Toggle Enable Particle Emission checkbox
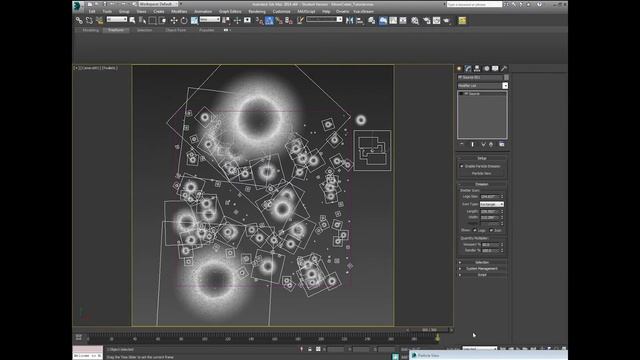 point(462,166)
